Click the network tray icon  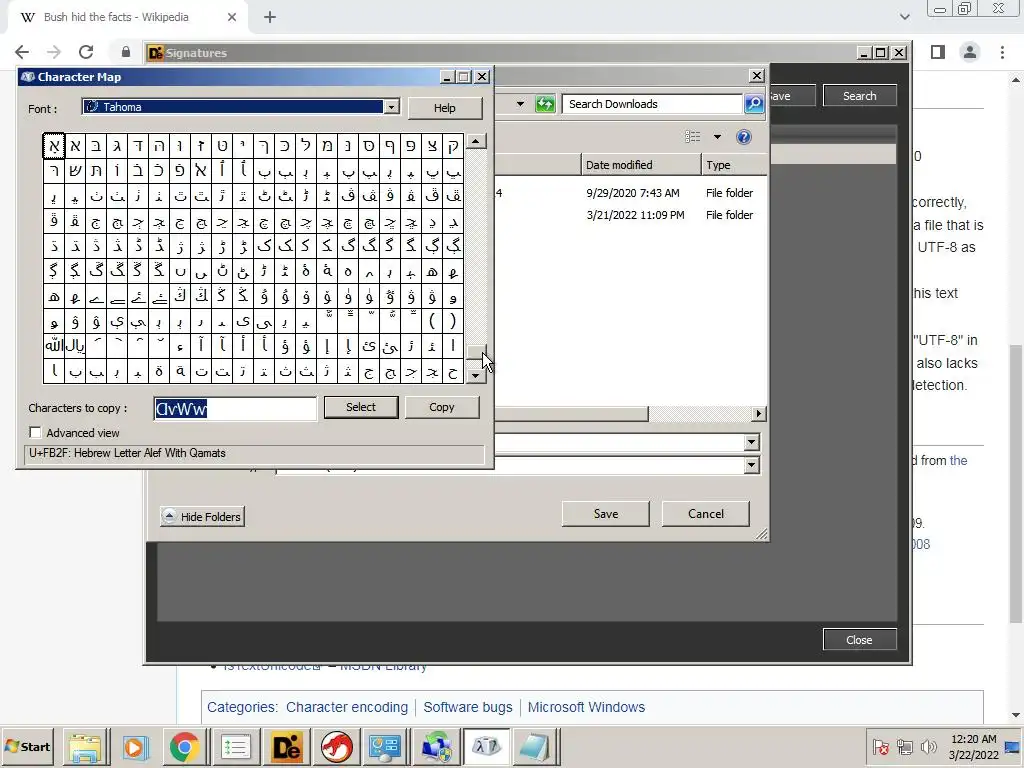tap(904, 746)
